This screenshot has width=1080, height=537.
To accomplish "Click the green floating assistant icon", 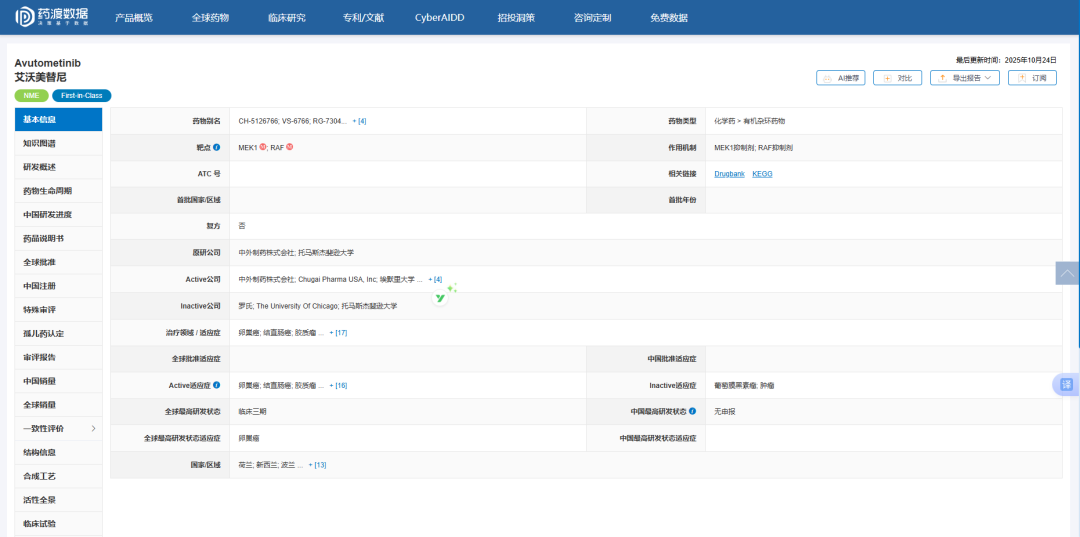I will [441, 297].
